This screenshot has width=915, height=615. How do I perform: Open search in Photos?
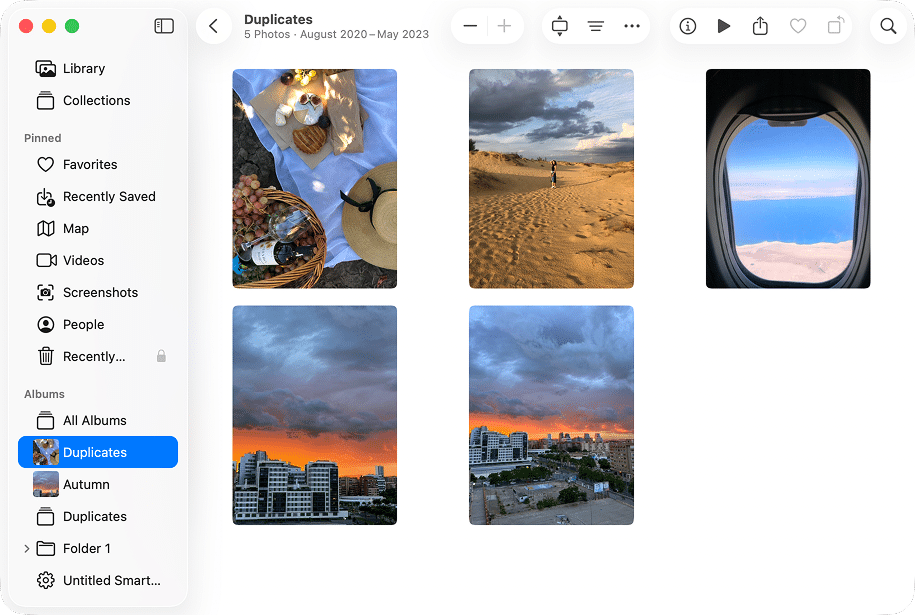click(x=888, y=26)
